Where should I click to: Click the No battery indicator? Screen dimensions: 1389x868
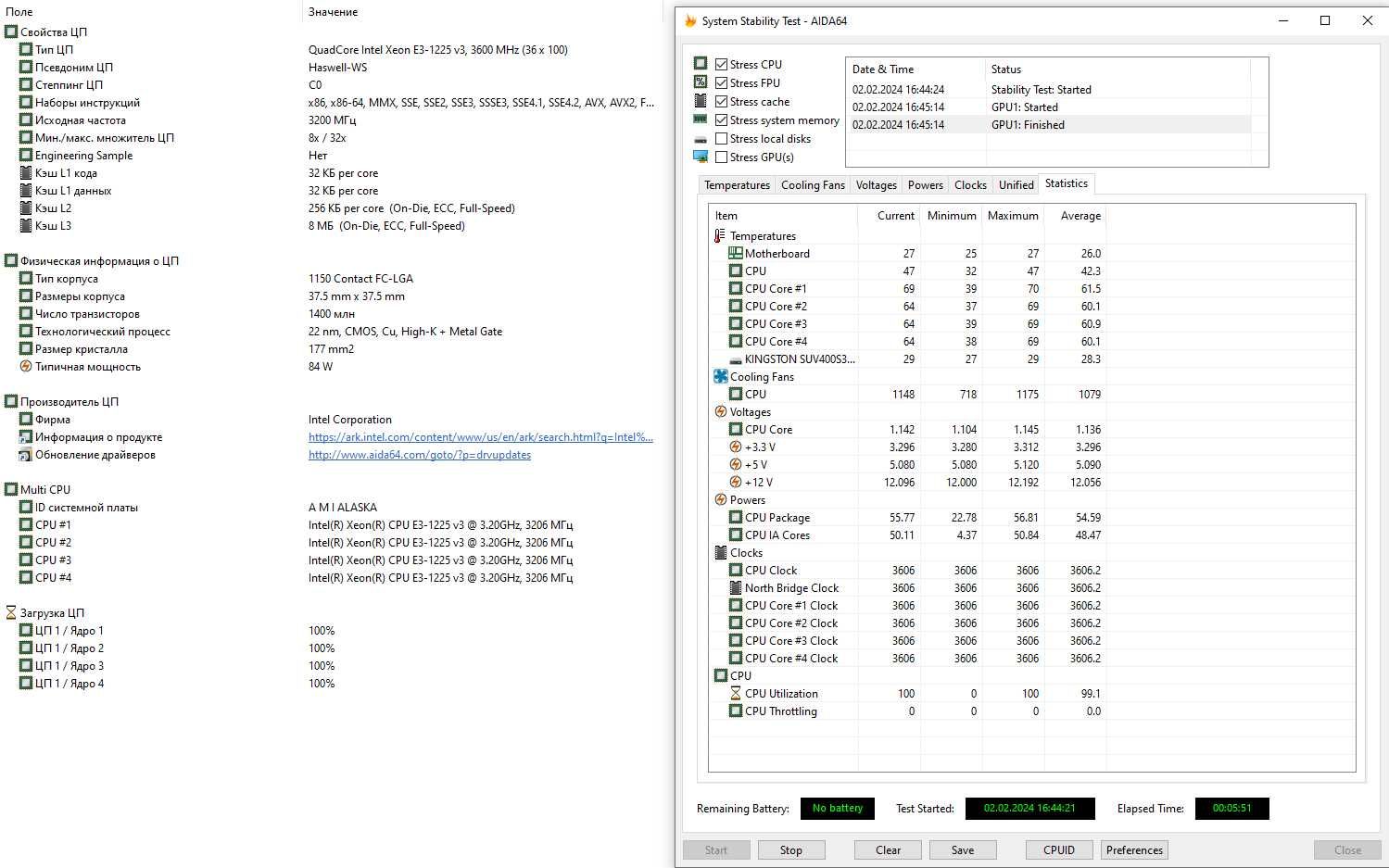click(x=837, y=809)
